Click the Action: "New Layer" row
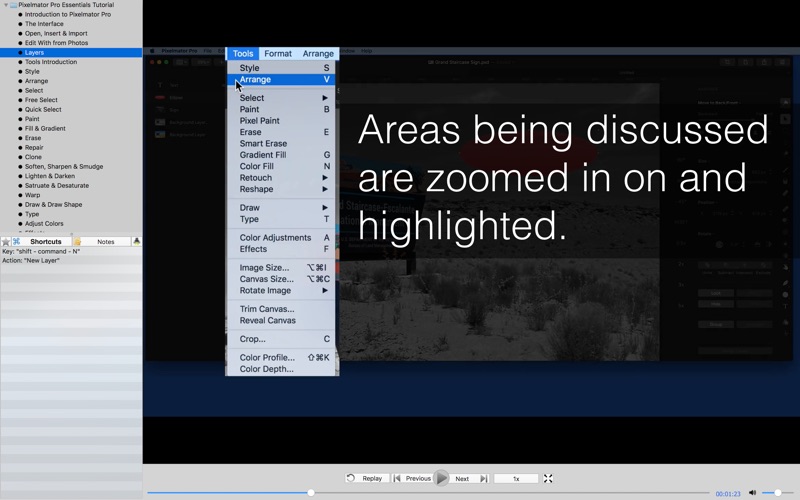The height and width of the screenshot is (500, 800). pos(71,260)
